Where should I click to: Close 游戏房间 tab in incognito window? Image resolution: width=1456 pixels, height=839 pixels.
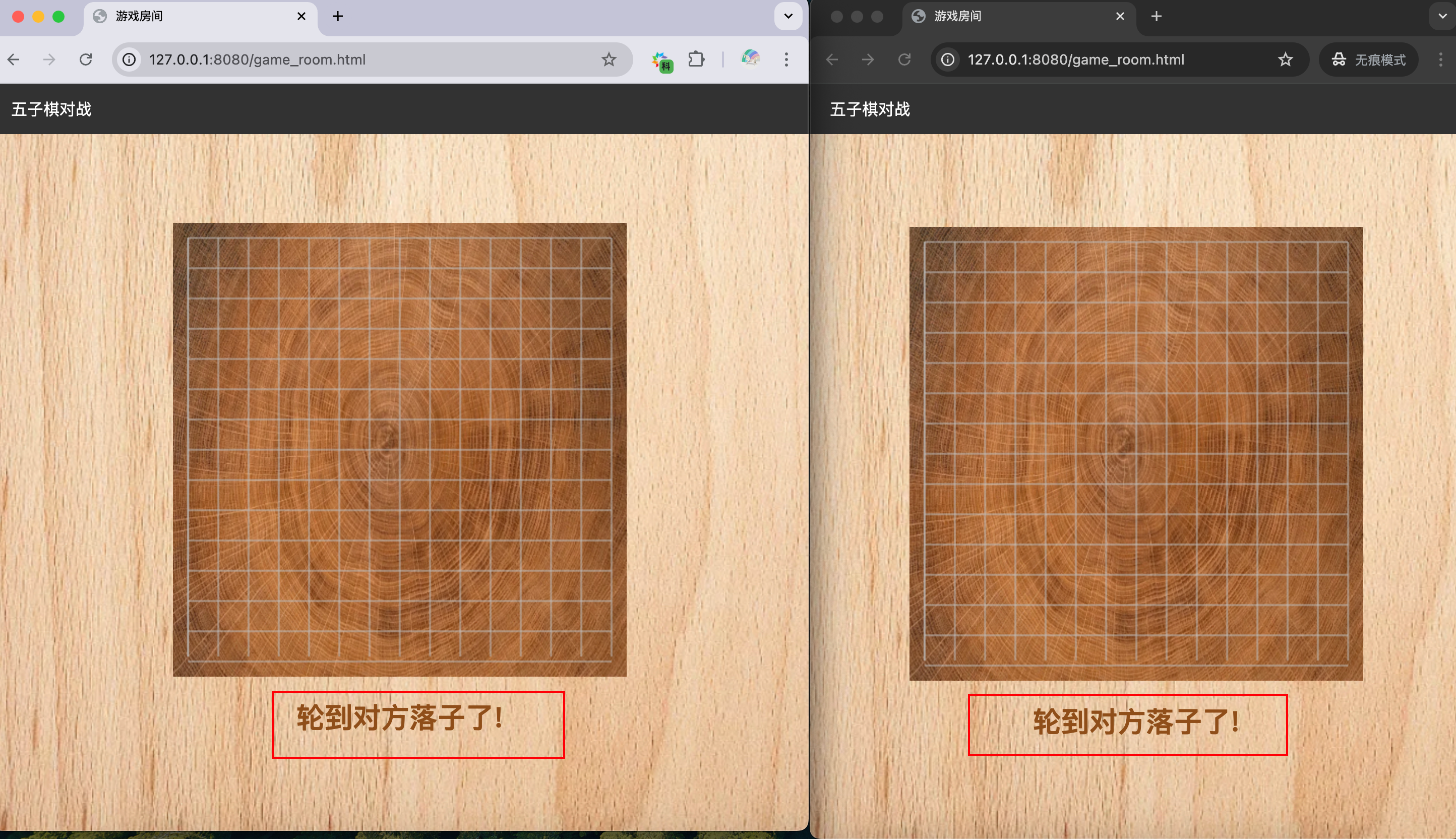pos(1120,16)
